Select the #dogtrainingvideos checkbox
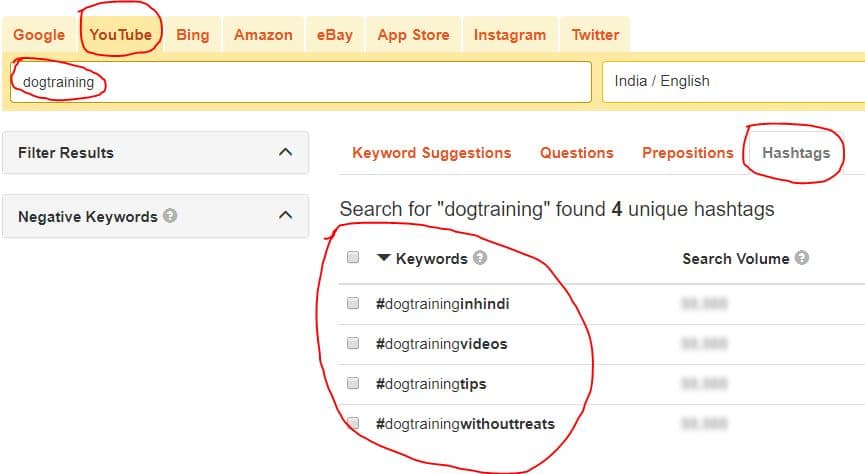The height and width of the screenshot is (474, 865). (x=353, y=343)
